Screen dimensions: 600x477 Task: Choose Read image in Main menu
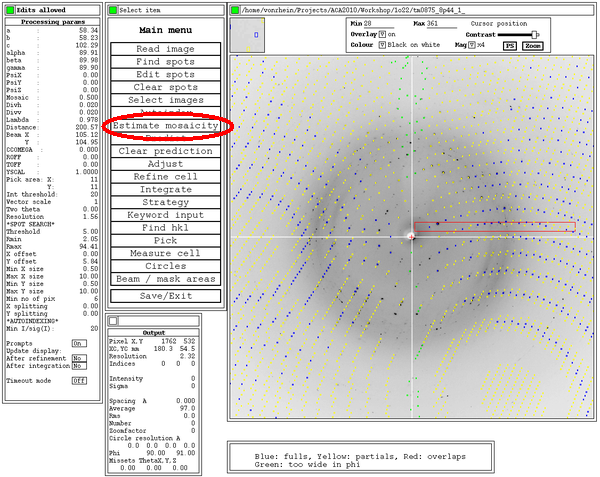(165, 49)
